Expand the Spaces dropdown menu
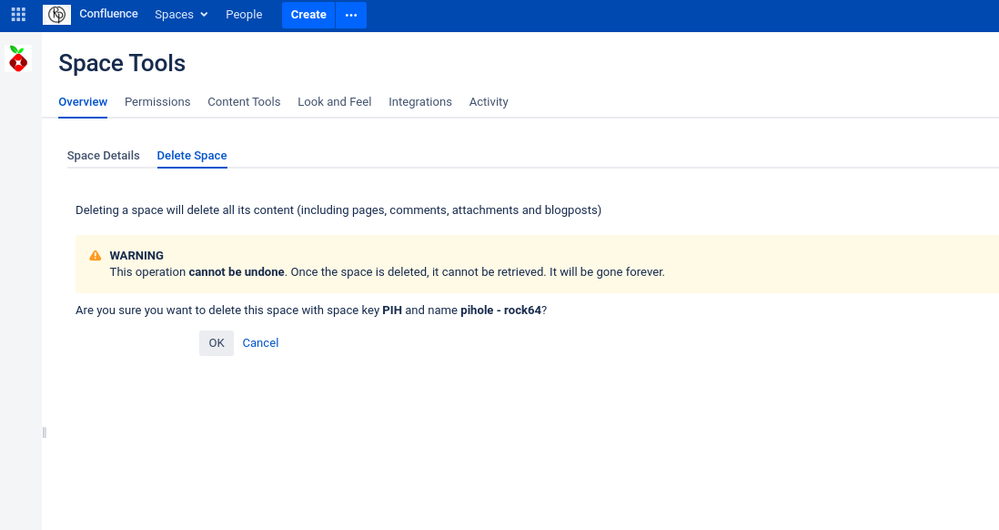The width and height of the screenshot is (999, 530). 181,14
